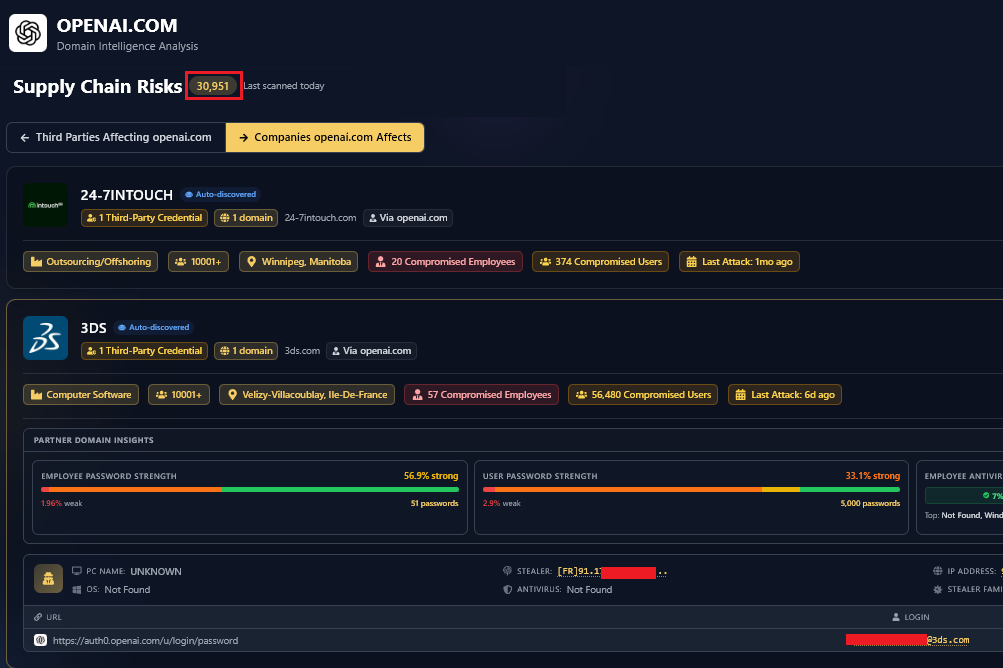The image size is (1003, 668).
Task: Click Last scanned today text
Action: (284, 86)
